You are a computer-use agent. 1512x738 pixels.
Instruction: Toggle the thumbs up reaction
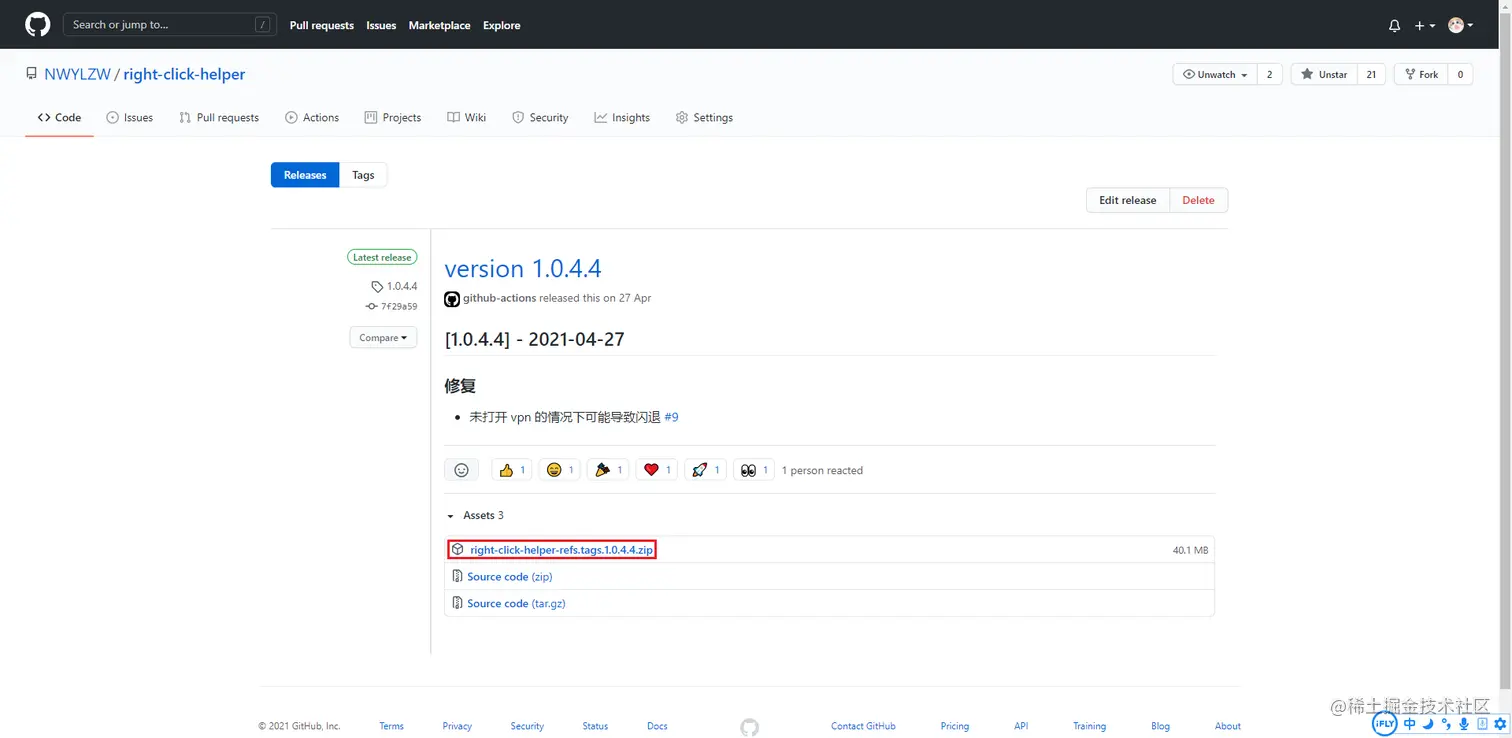tap(511, 470)
